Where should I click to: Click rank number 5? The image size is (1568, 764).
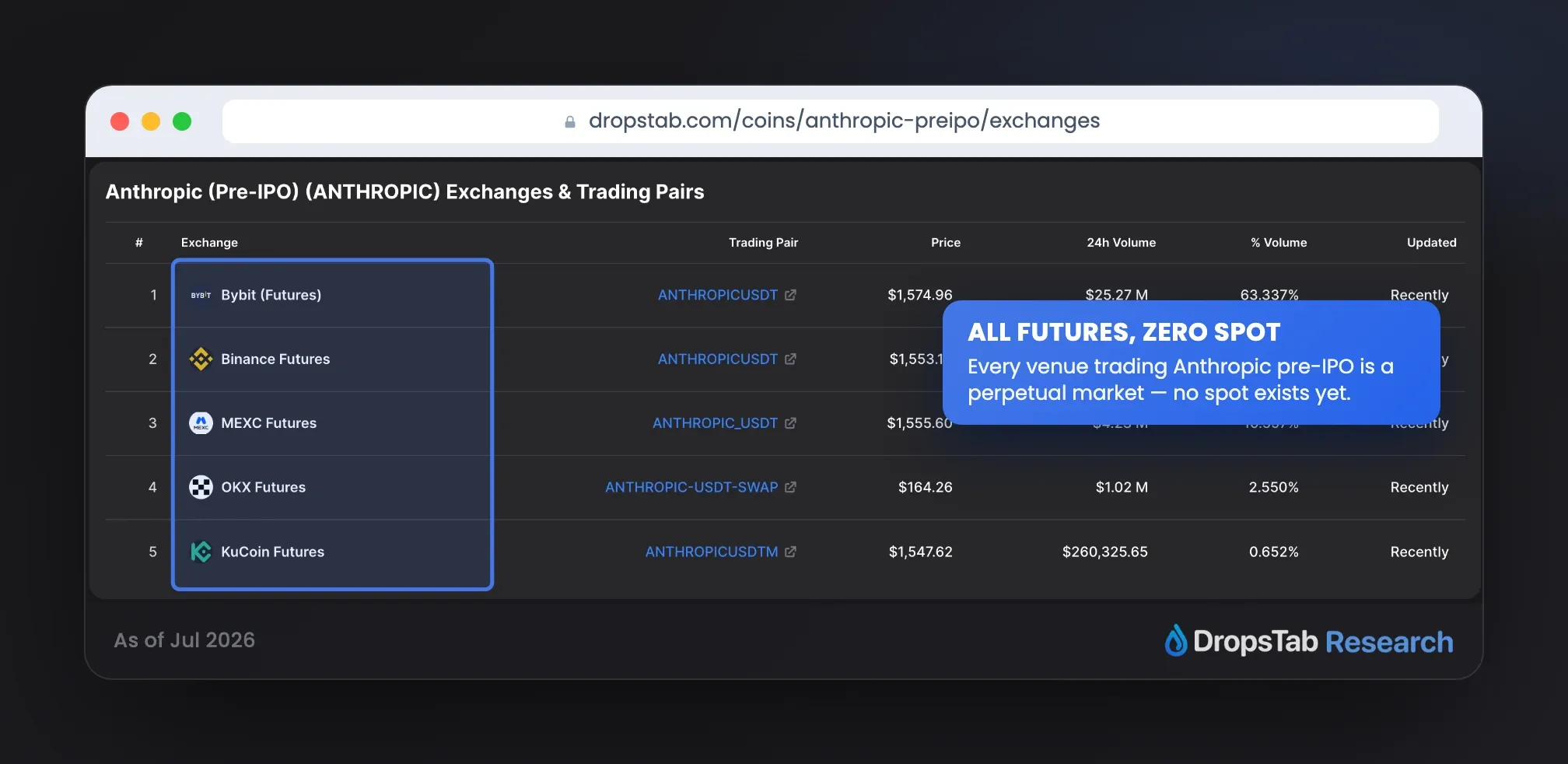pyautogui.click(x=152, y=552)
